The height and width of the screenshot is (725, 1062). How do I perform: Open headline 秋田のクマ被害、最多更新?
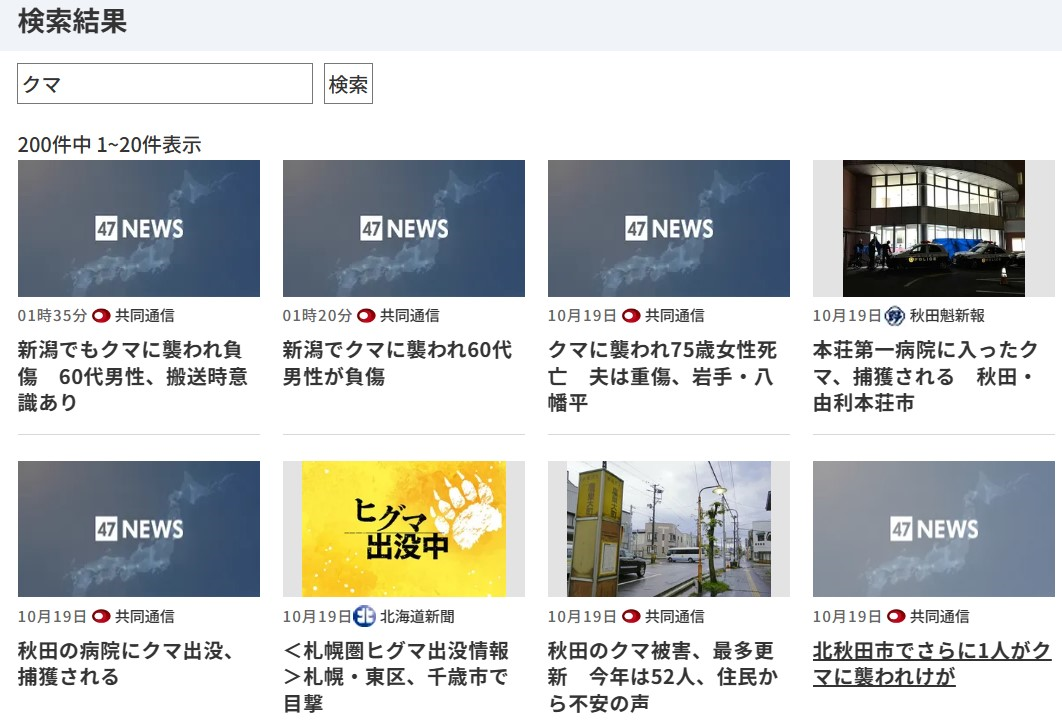662,677
